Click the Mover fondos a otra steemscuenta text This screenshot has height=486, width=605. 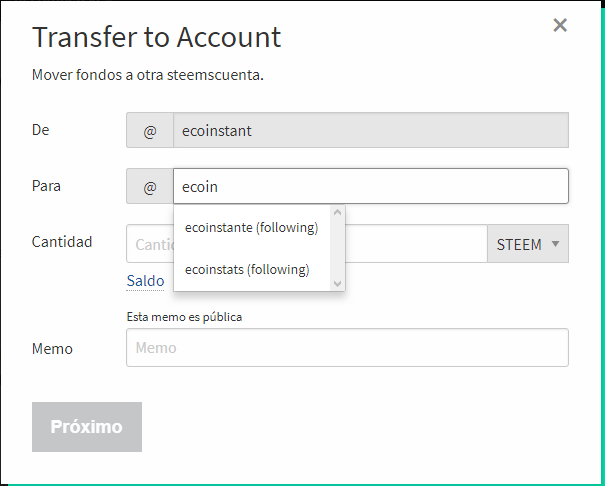(147, 75)
